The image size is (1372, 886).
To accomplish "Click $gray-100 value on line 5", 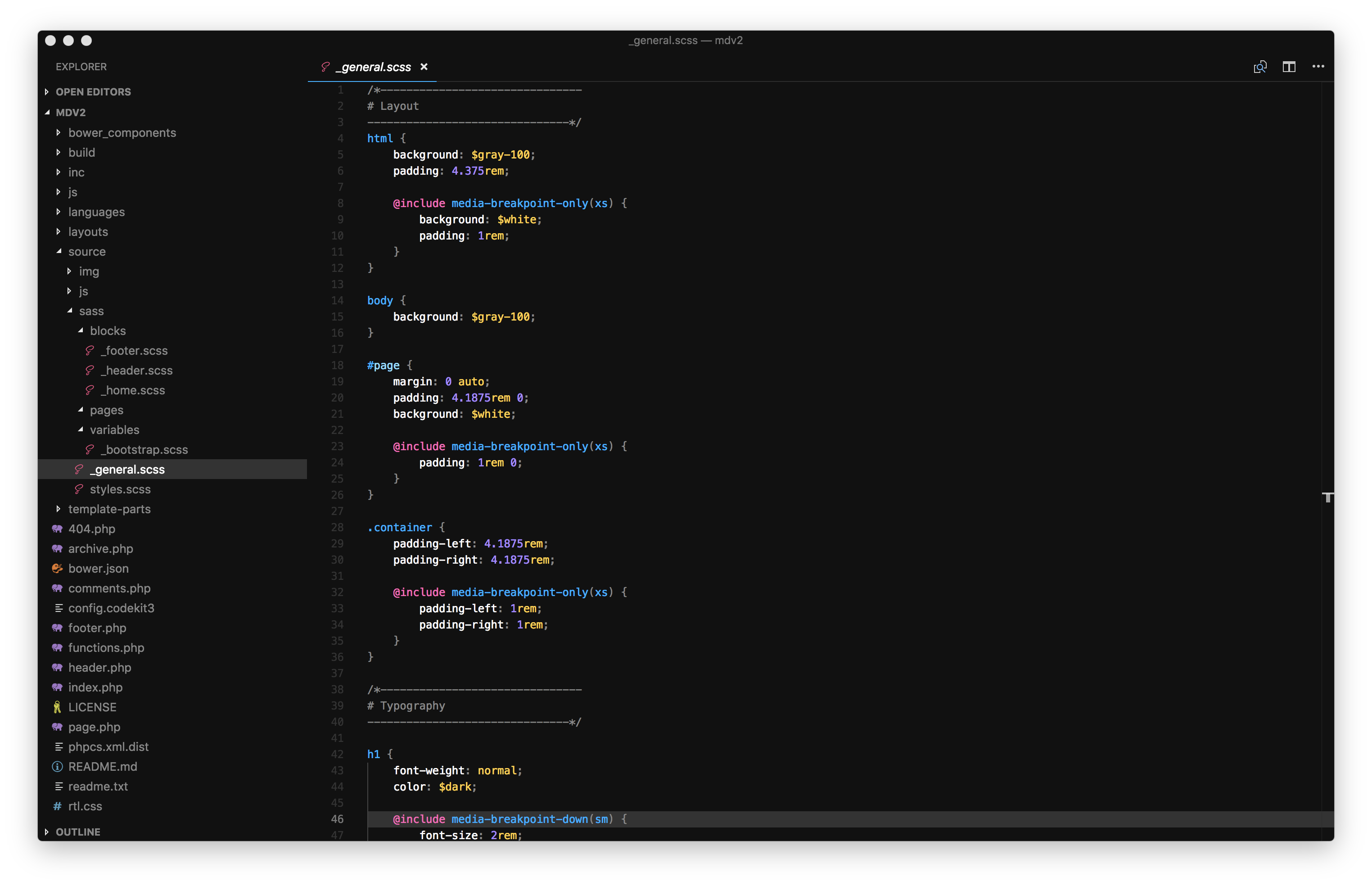I will coord(501,155).
